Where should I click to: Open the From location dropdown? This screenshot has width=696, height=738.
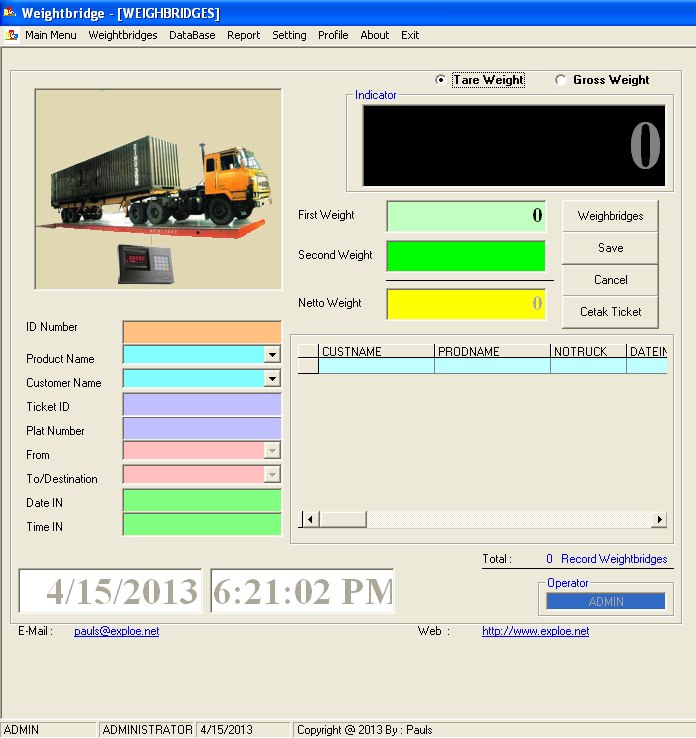(272, 451)
